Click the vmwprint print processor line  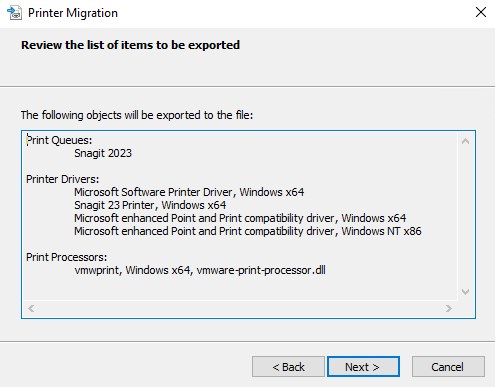click(x=200, y=270)
